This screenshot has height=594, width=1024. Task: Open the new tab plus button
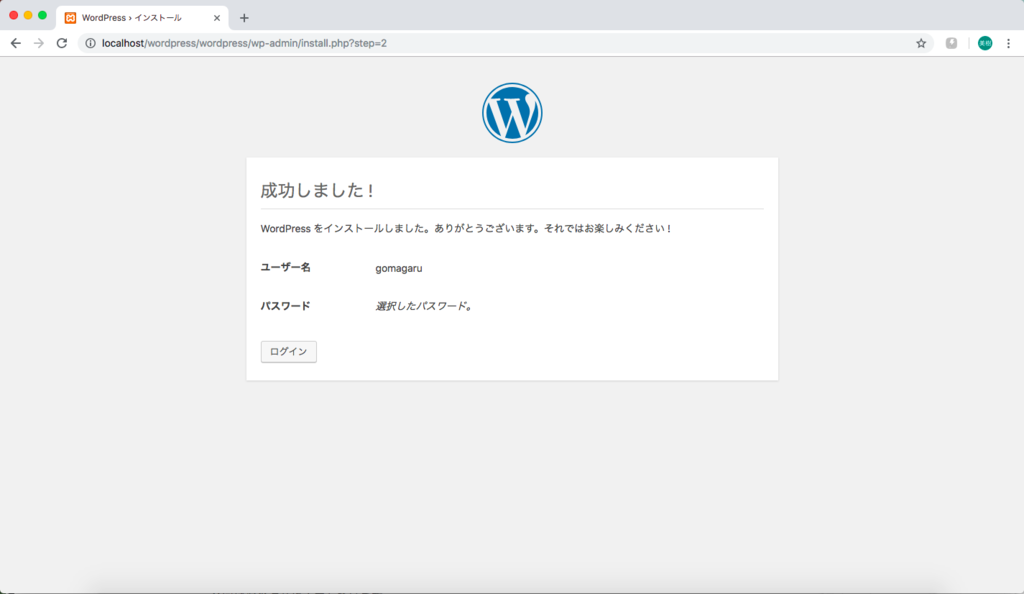click(243, 16)
